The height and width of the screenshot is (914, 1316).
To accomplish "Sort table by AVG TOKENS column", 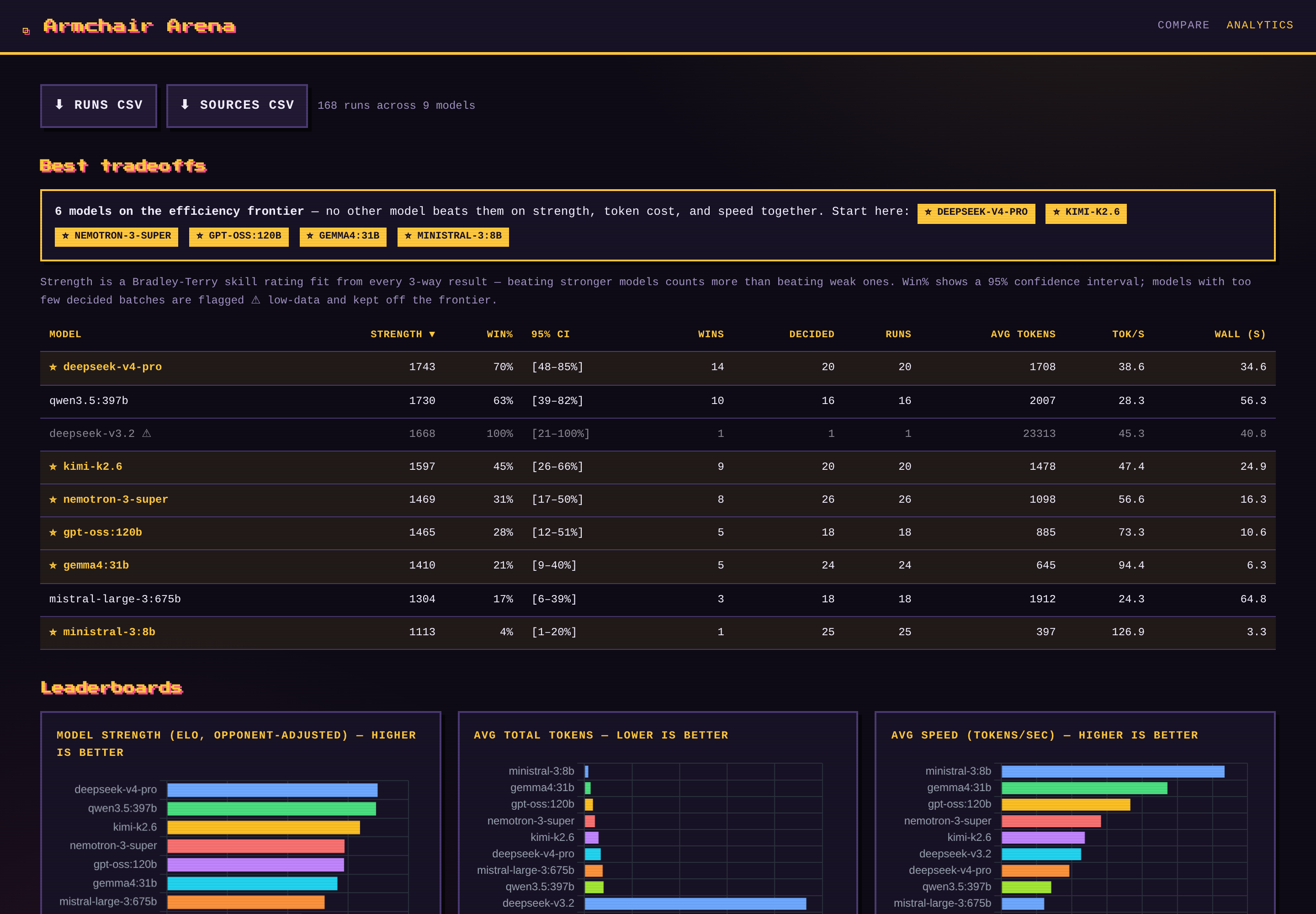I will [1023, 334].
